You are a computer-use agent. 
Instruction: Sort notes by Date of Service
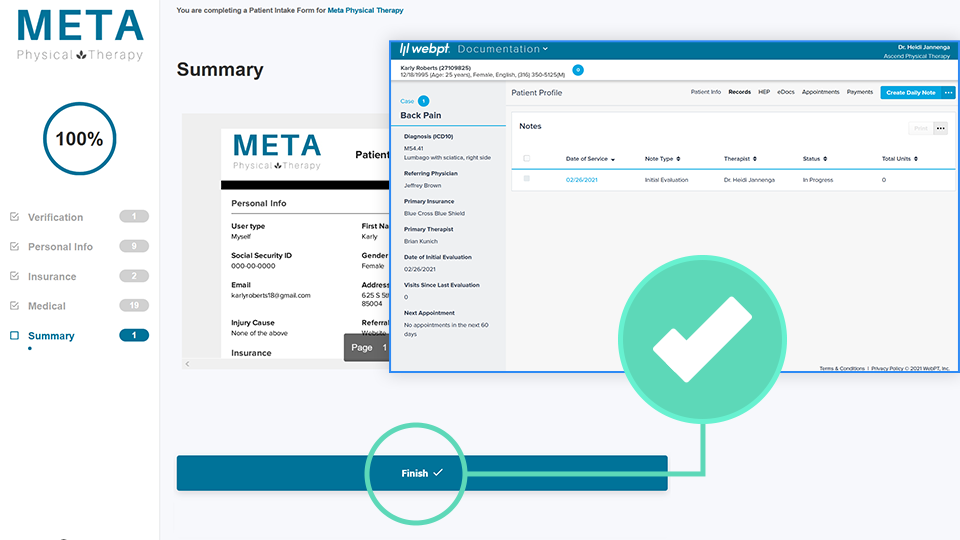590,159
